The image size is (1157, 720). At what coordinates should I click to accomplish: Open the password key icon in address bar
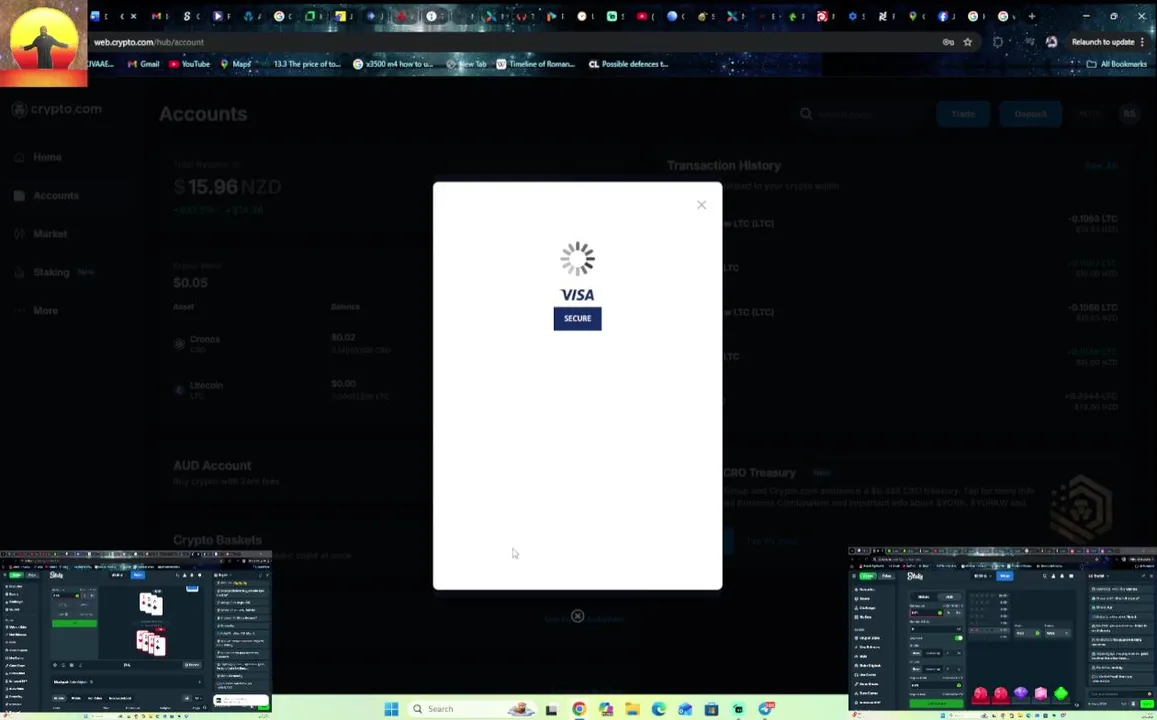948,42
